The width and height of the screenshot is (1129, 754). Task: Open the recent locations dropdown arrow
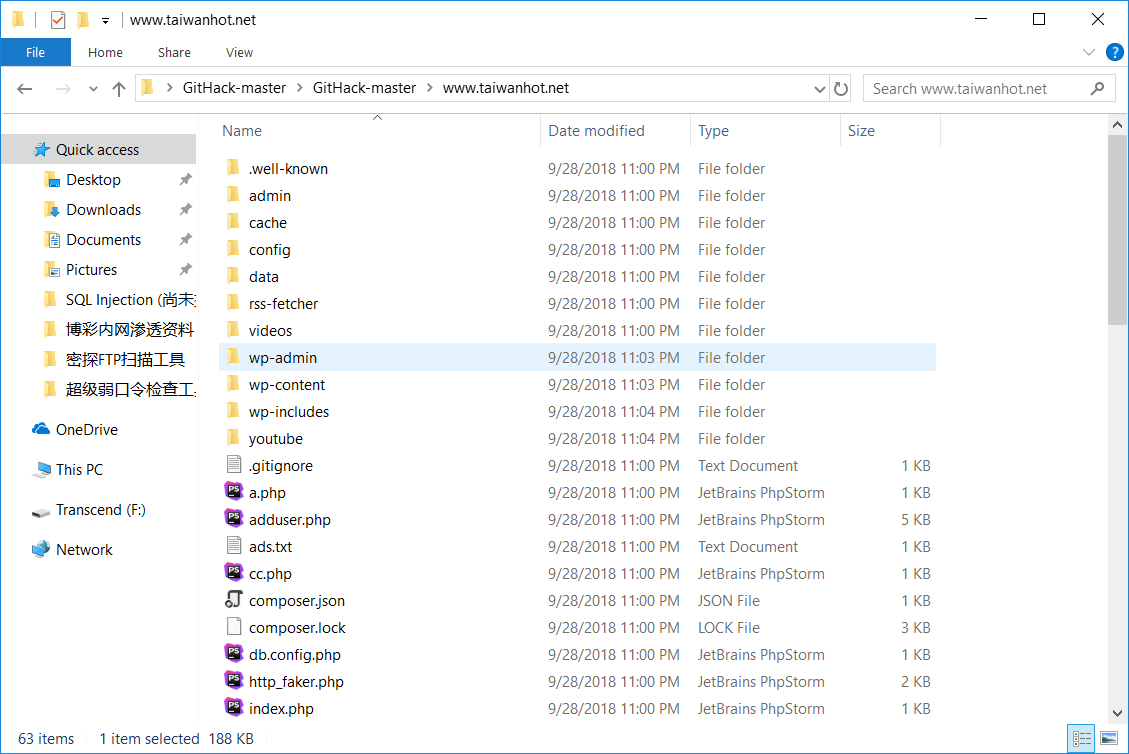(x=93, y=89)
